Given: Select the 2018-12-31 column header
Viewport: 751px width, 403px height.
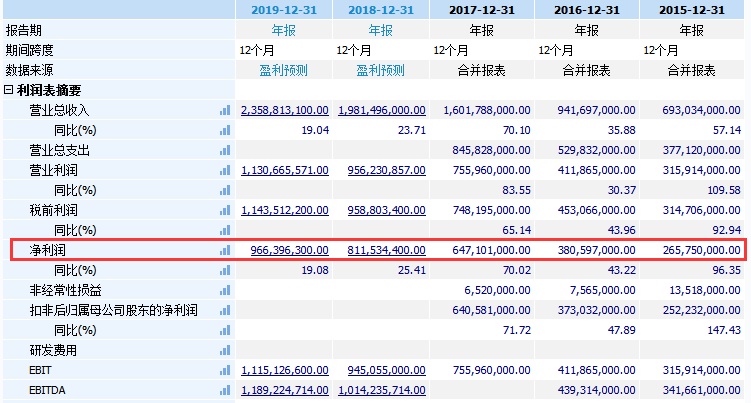Looking at the screenshot, I should (381, 10).
